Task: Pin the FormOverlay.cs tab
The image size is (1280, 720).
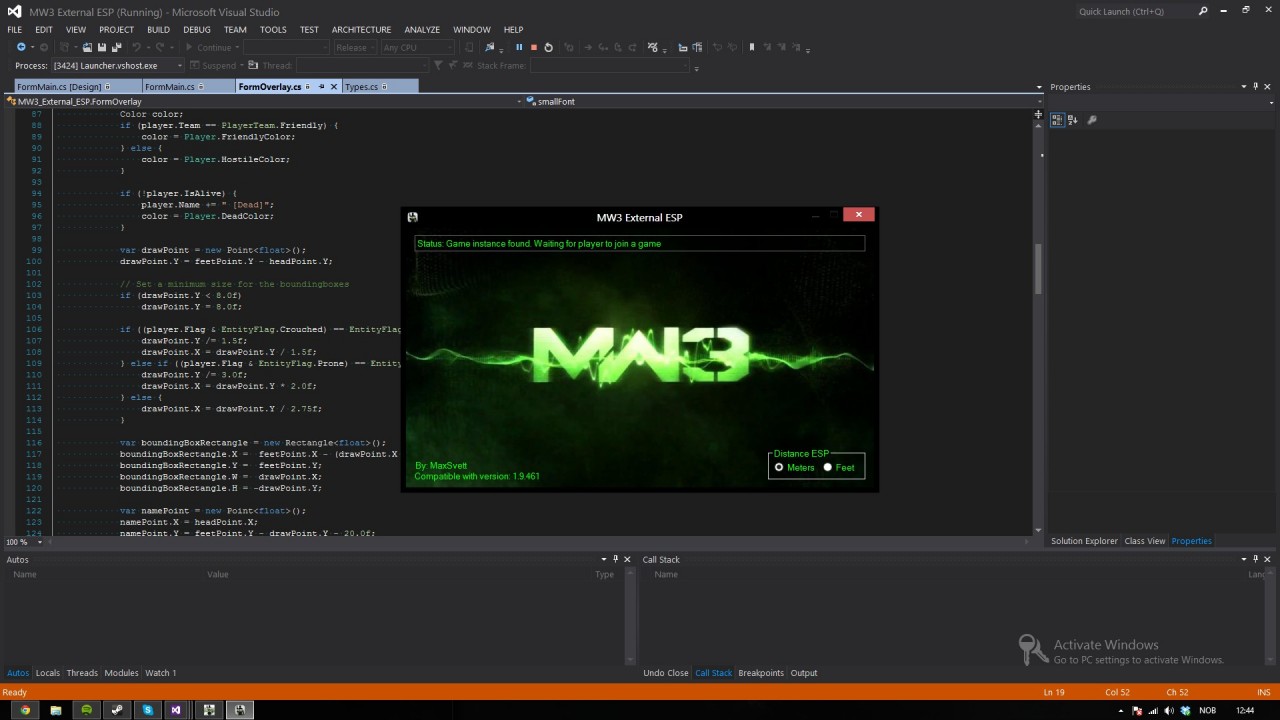Action: (321, 87)
